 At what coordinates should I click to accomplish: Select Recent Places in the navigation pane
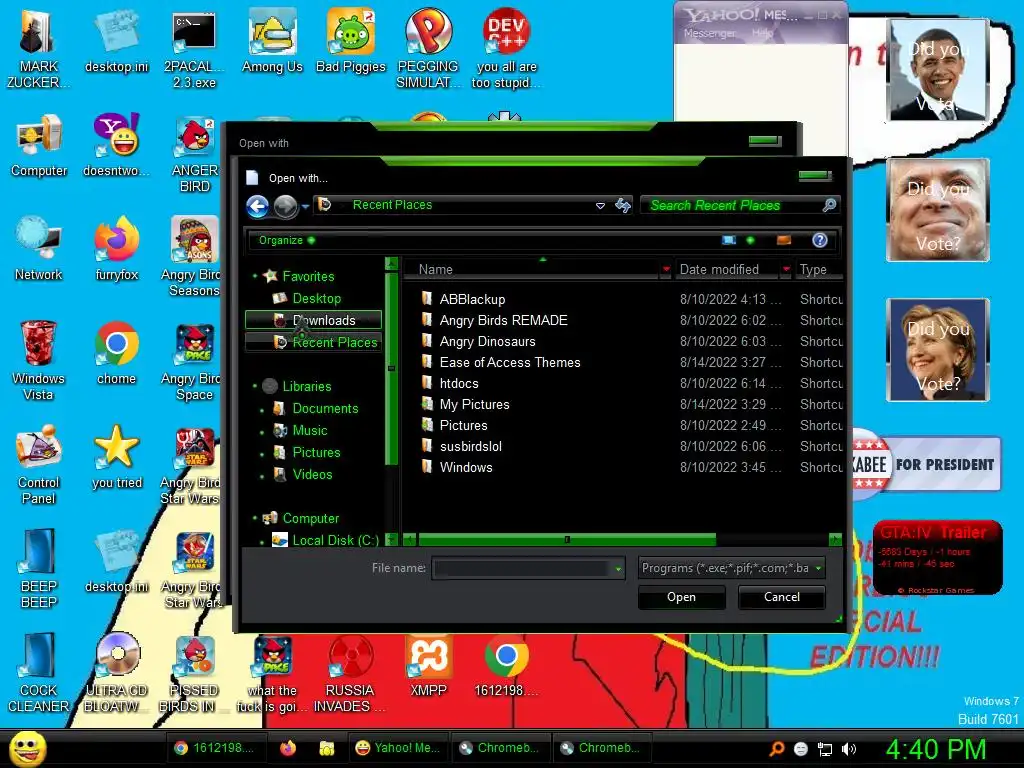[x=313, y=342]
